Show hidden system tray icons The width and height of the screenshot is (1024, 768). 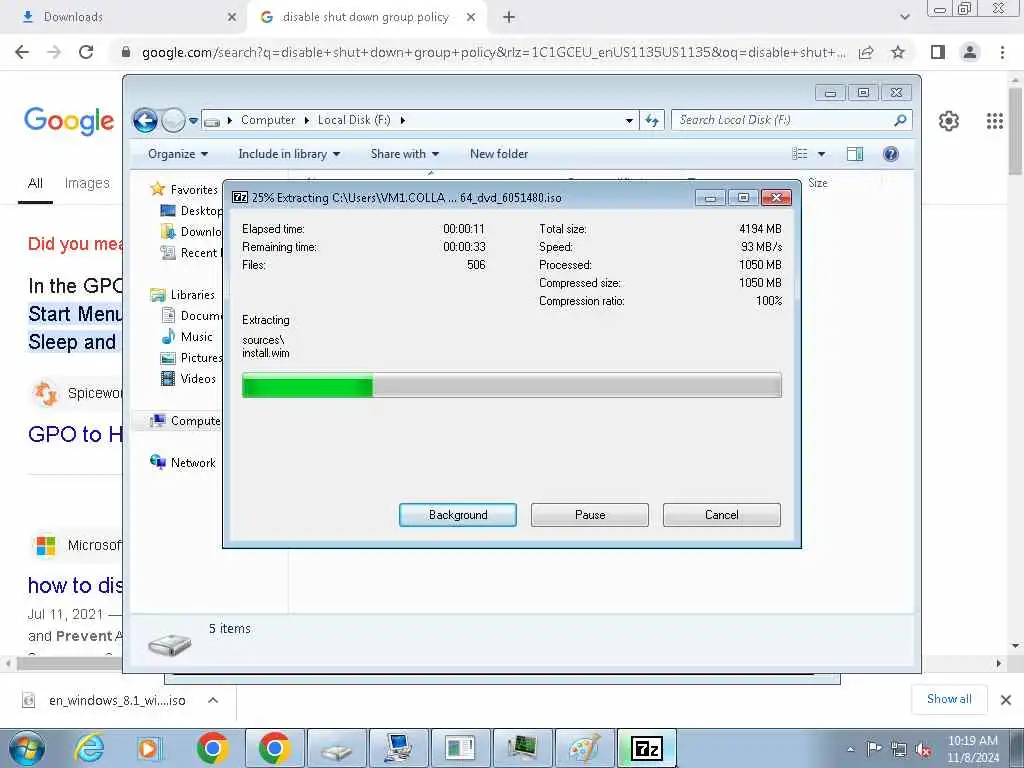(850, 750)
